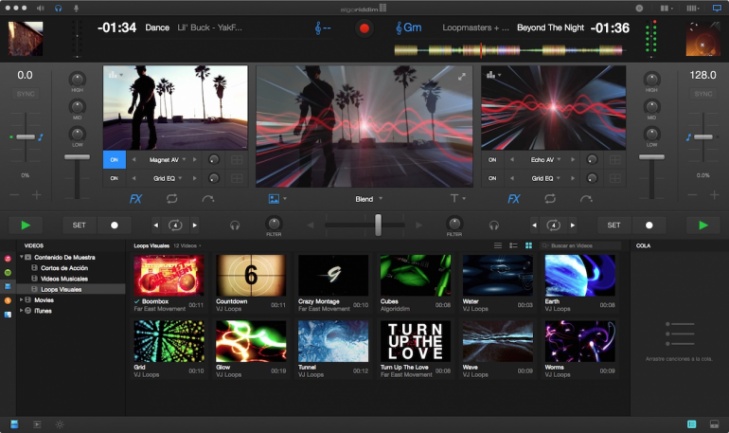Switch library to detailed list view
The width and height of the screenshot is (729, 433).
513,246
